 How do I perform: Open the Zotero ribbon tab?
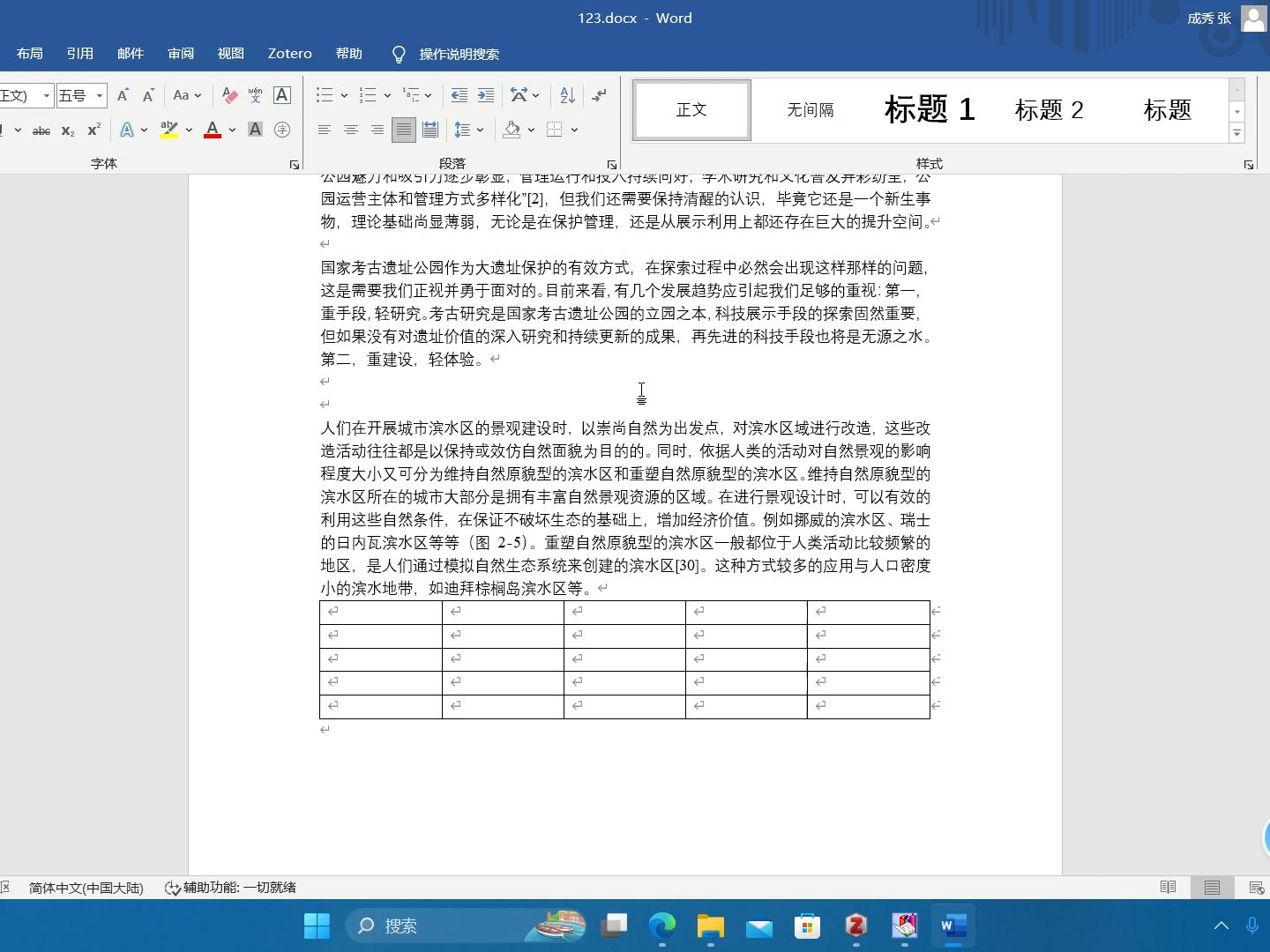tap(289, 53)
